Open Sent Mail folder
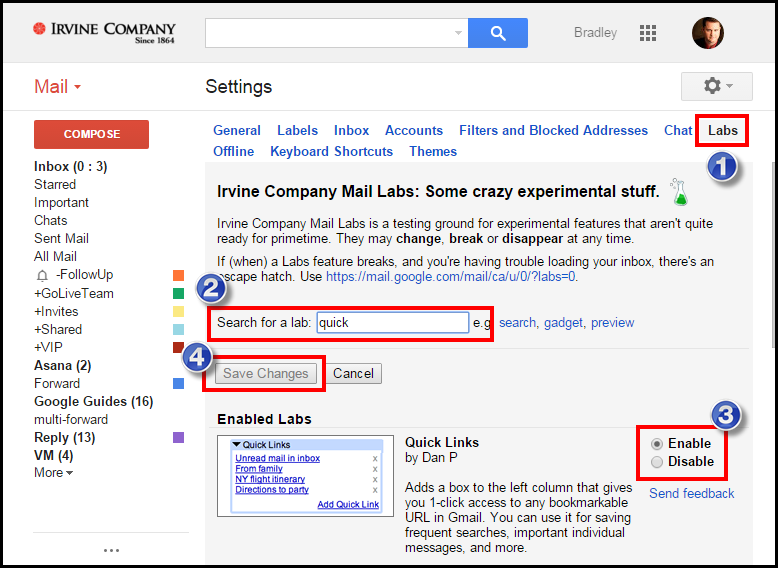This screenshot has height=568, width=778. click(61, 239)
